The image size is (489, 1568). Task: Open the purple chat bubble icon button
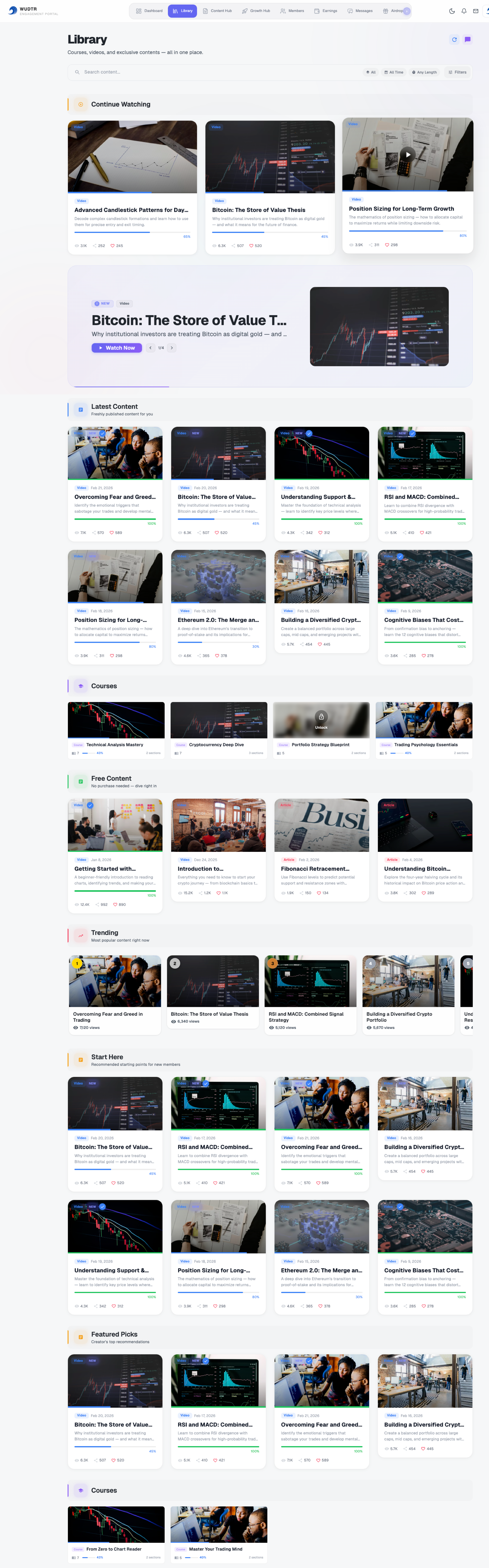click(x=468, y=40)
